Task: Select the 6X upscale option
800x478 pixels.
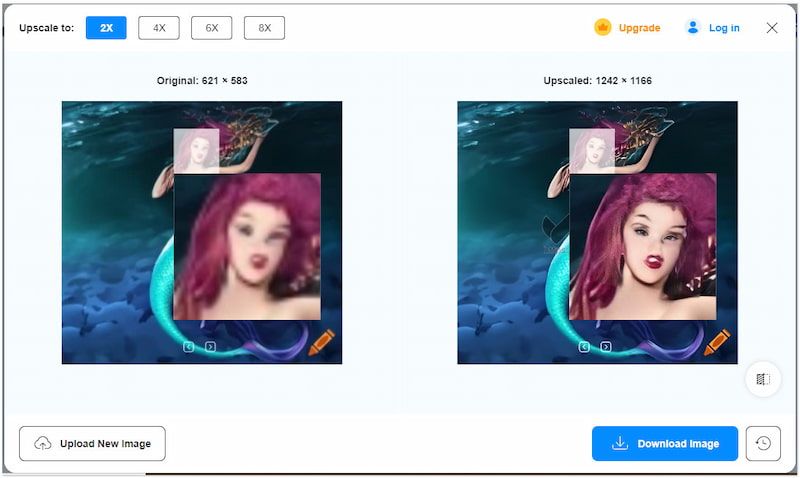Action: (212, 28)
